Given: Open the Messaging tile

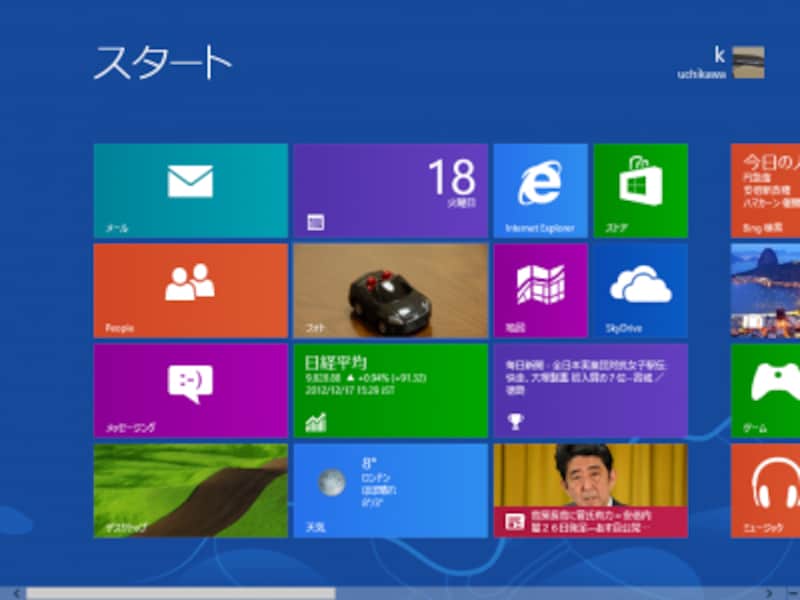Looking at the screenshot, I should point(191,391).
